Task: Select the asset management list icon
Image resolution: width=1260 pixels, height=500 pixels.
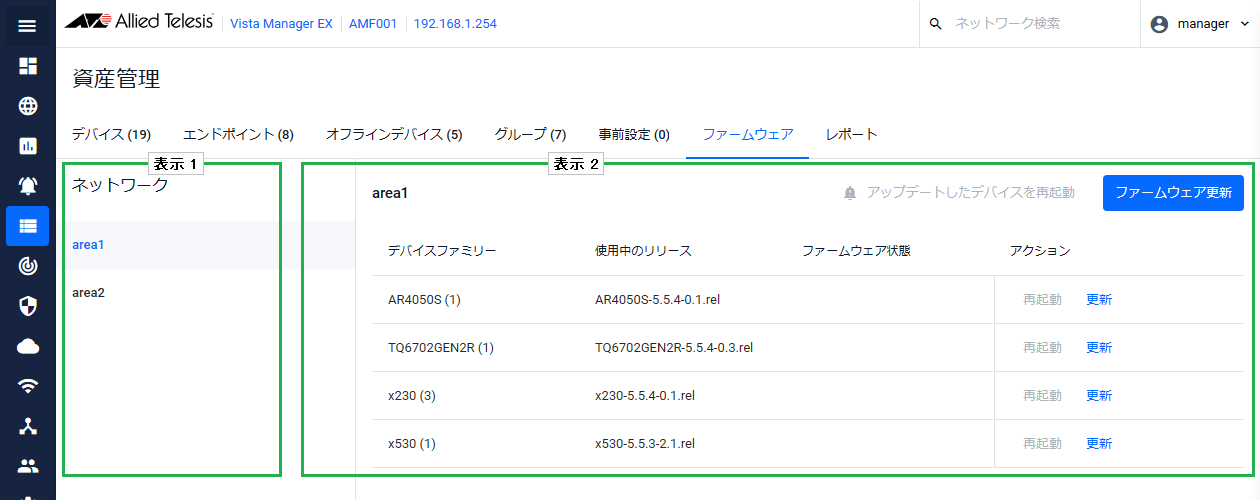Action: (28, 226)
